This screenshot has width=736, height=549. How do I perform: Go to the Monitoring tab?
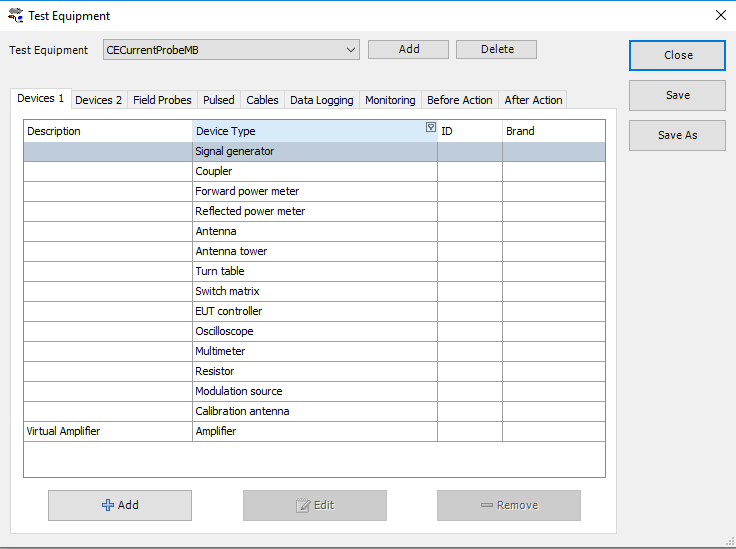[390, 100]
